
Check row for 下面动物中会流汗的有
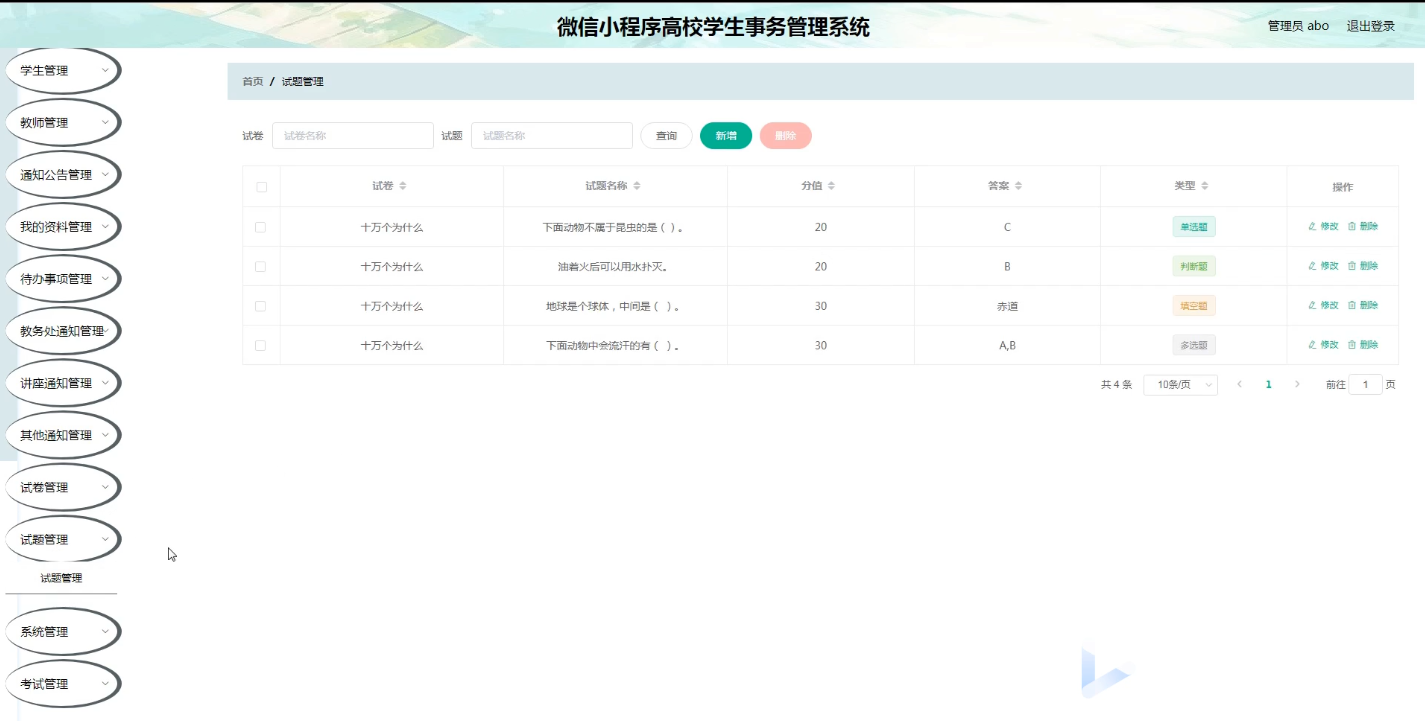[261, 345]
